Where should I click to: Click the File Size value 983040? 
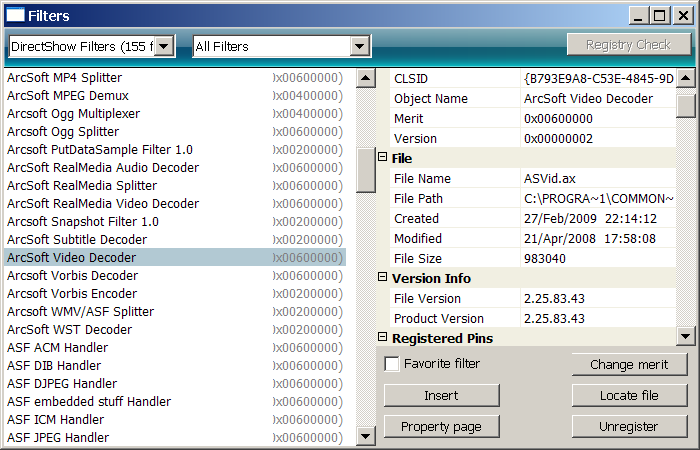click(x=598, y=258)
